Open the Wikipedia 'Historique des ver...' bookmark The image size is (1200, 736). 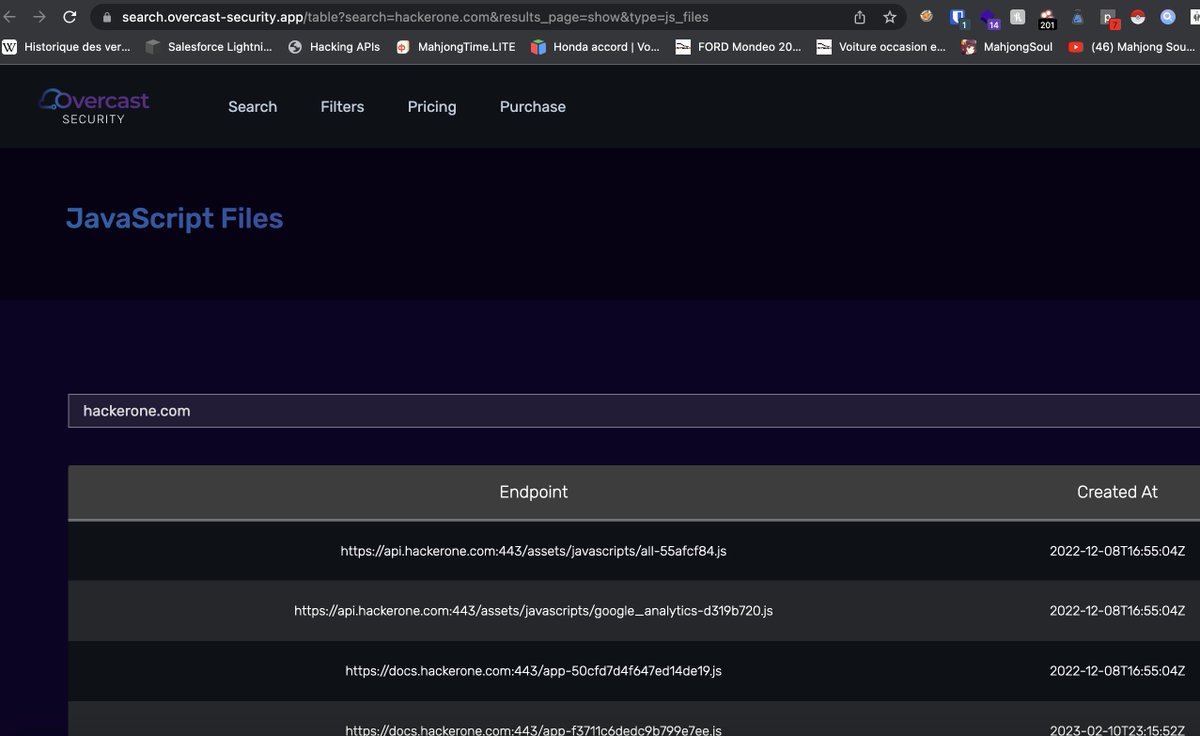(67, 46)
